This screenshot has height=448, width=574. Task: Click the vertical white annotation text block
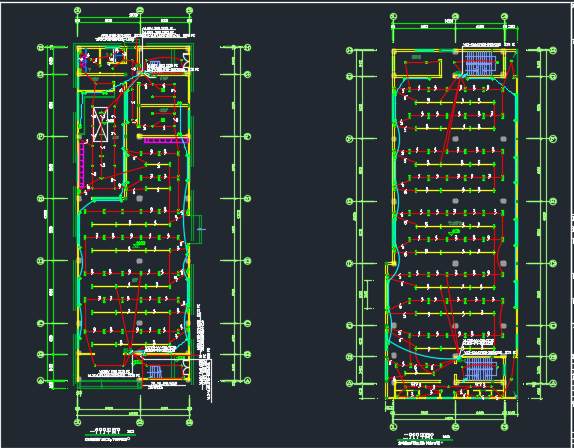[204, 353]
